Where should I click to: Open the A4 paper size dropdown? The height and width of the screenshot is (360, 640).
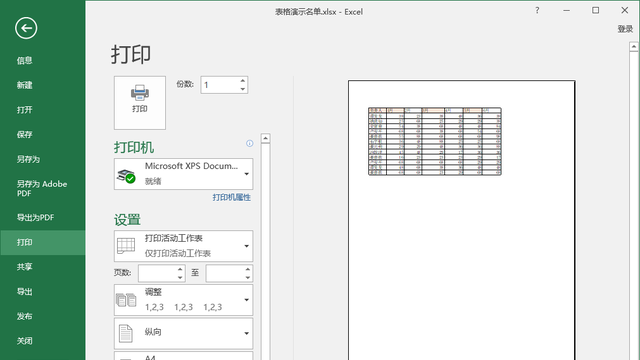183,356
